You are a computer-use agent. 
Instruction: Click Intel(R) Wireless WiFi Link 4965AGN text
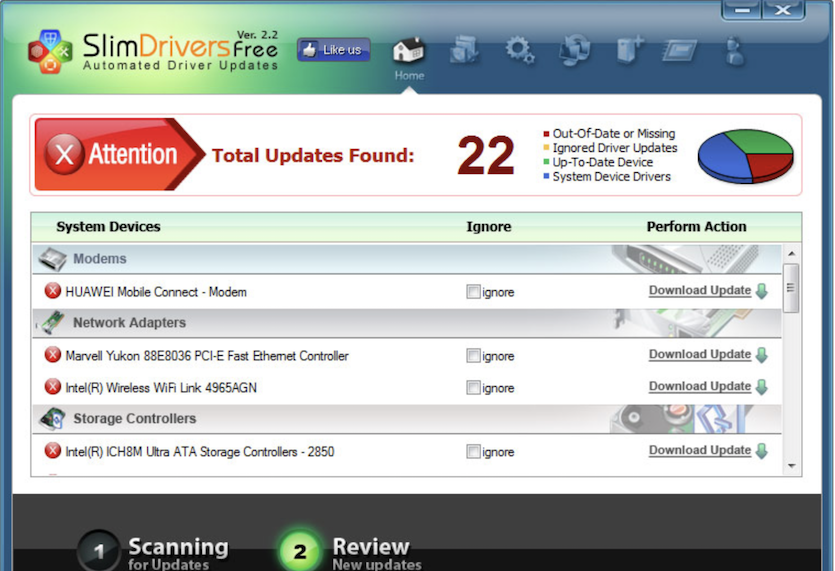(x=161, y=388)
